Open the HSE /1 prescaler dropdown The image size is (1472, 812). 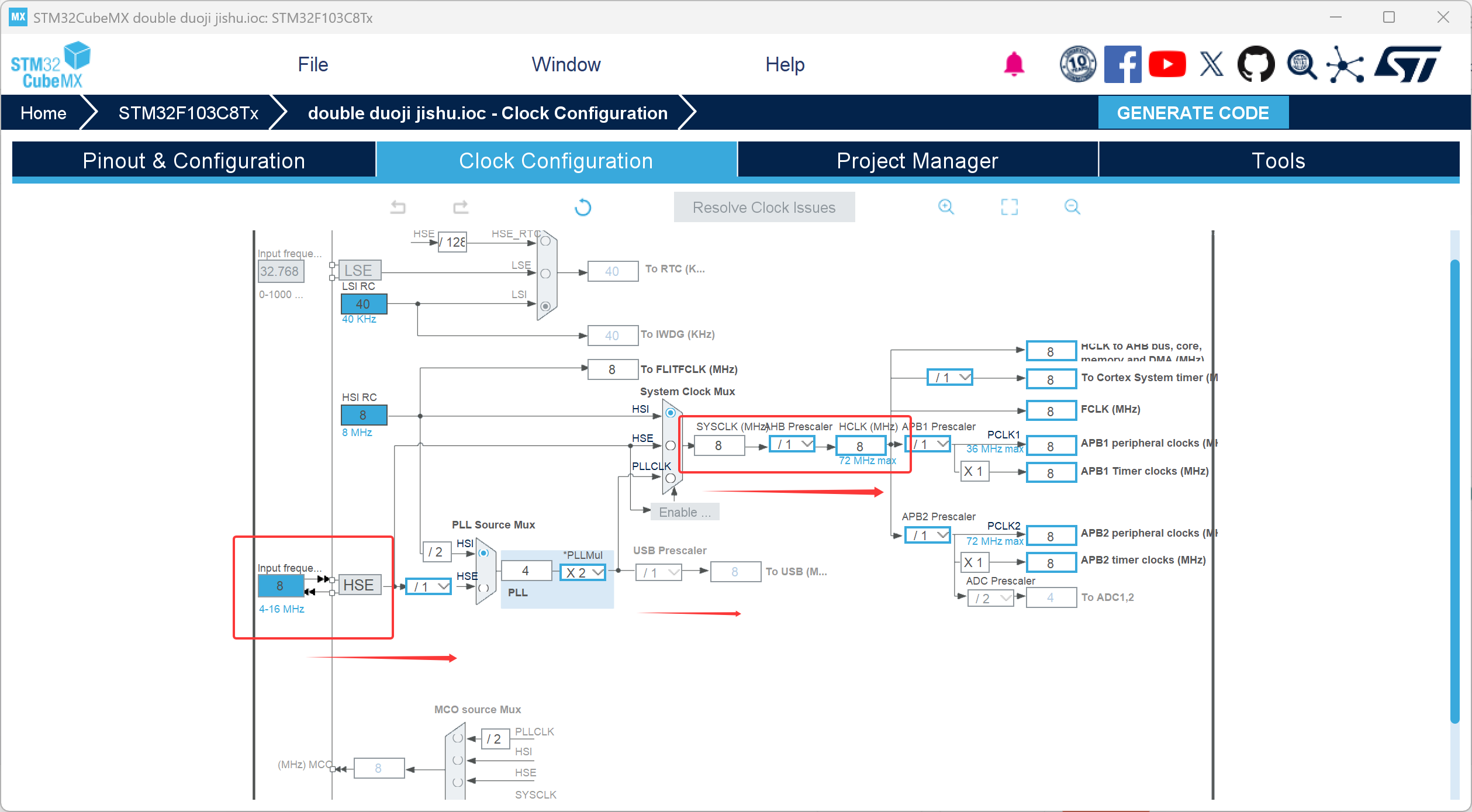(x=429, y=586)
